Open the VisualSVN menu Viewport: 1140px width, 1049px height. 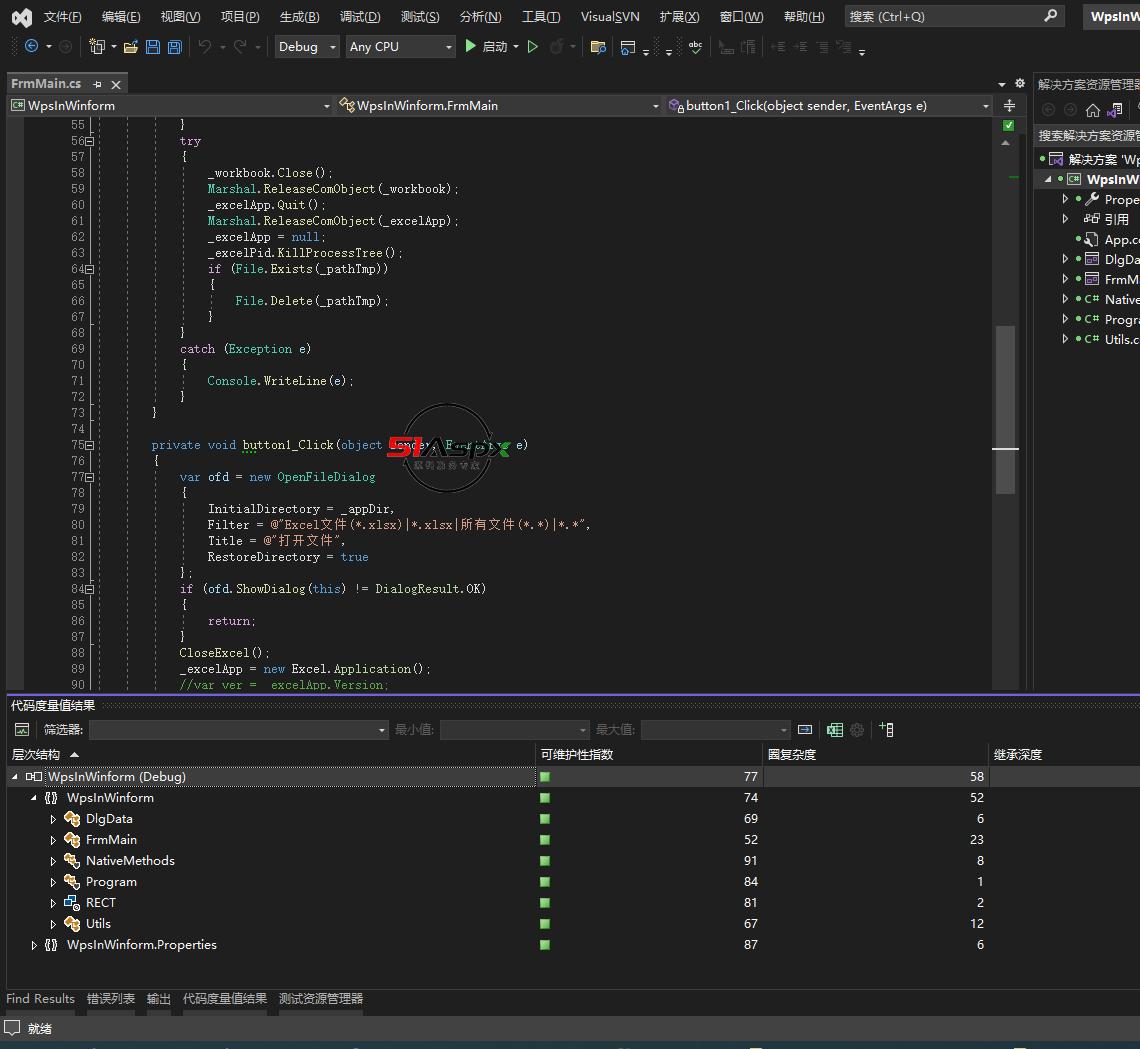610,17
